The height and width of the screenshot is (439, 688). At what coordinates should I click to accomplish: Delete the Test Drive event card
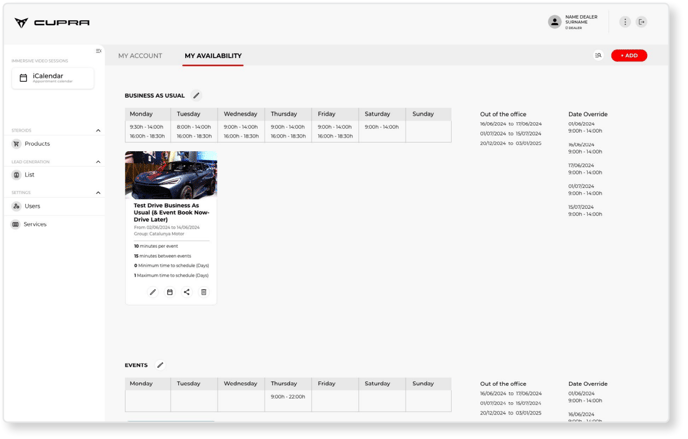coord(204,292)
